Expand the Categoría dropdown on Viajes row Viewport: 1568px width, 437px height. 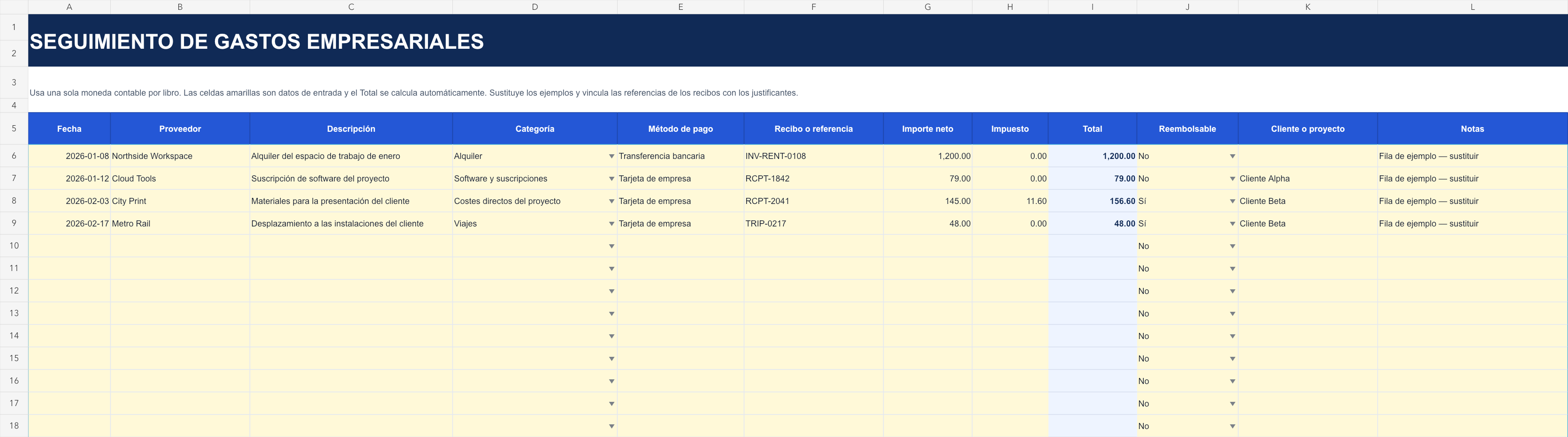(611, 224)
